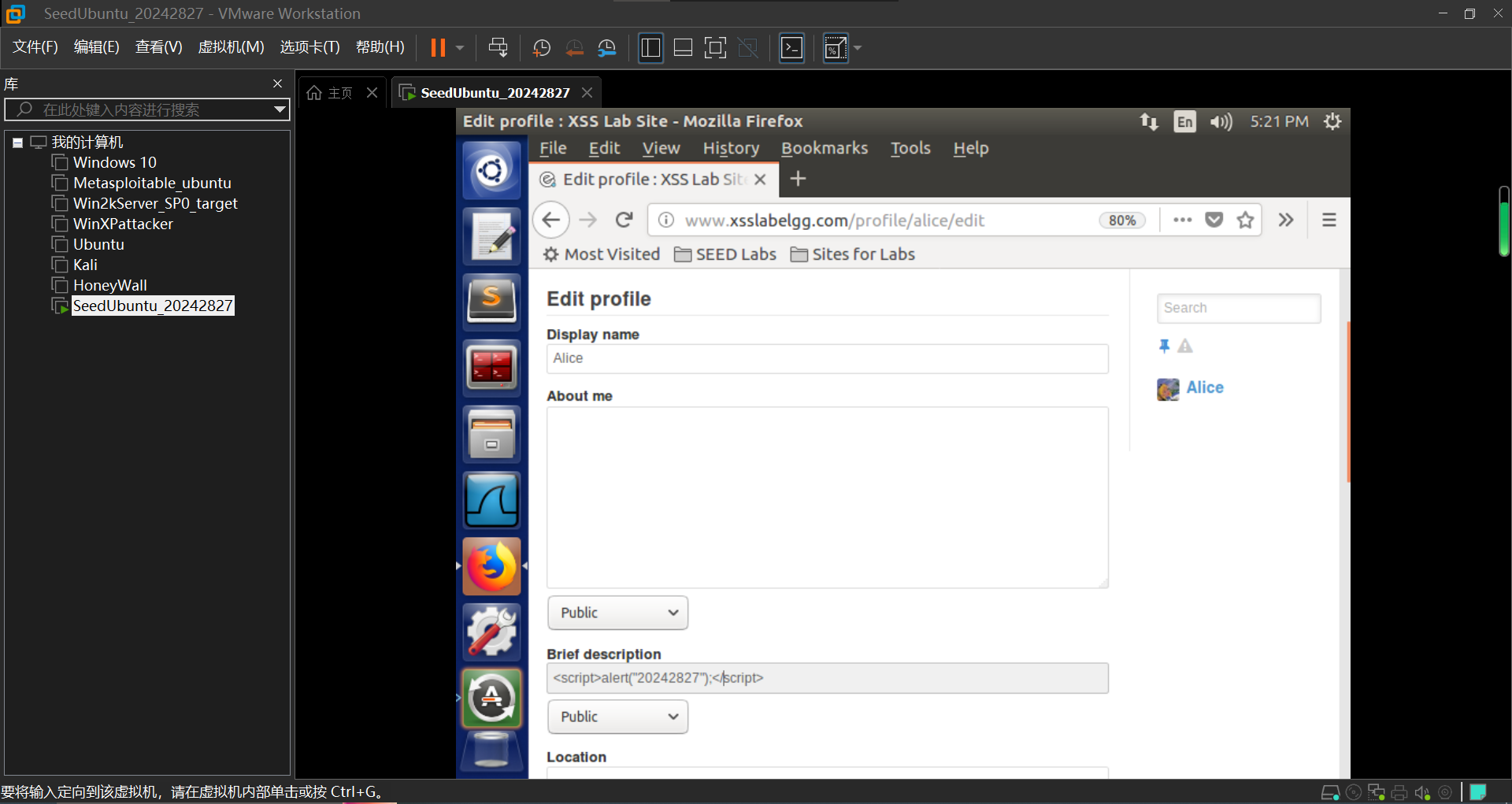The width and height of the screenshot is (1512, 804).
Task: Reset the 80% zoom level badge
Action: pyautogui.click(x=1122, y=220)
